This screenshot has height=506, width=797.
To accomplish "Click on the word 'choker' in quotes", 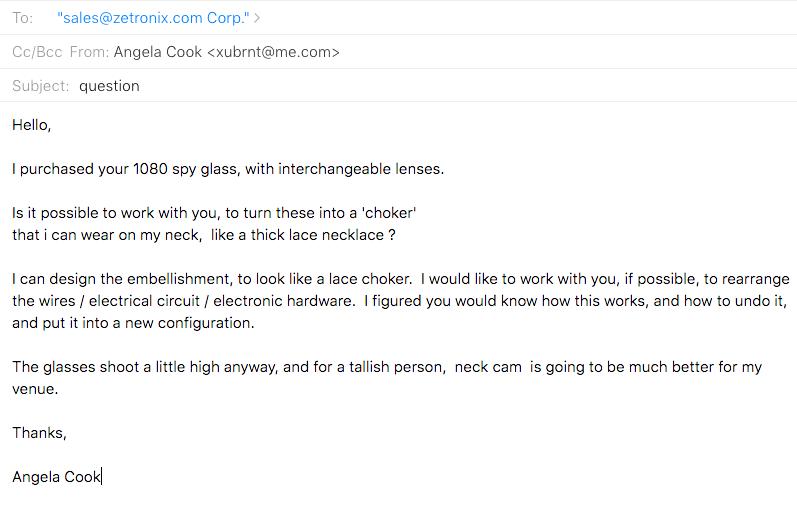I will tap(389, 213).
